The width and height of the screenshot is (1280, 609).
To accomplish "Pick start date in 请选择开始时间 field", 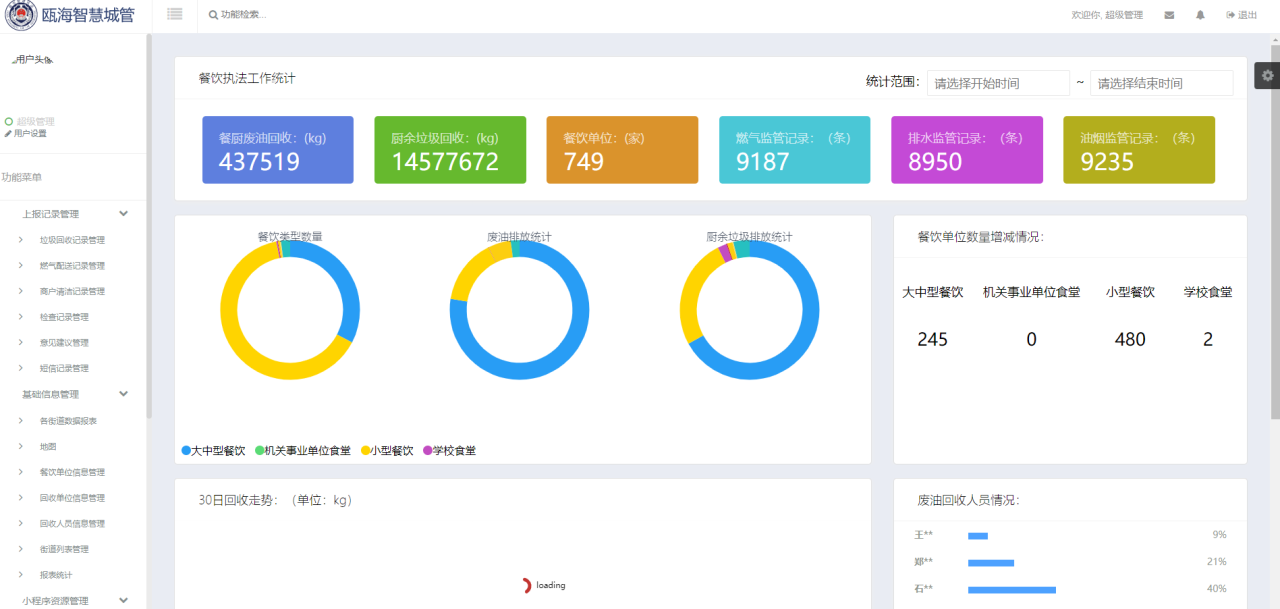I will pos(998,83).
